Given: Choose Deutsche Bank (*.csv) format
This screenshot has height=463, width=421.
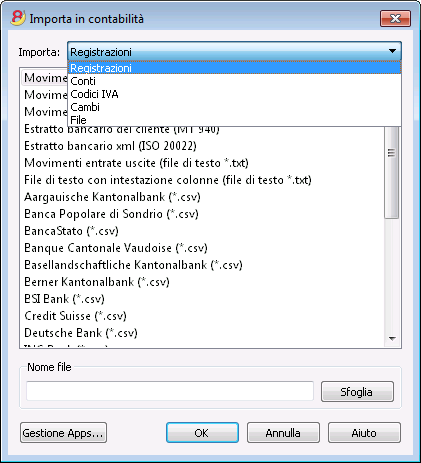Looking at the screenshot, I should (81, 333).
